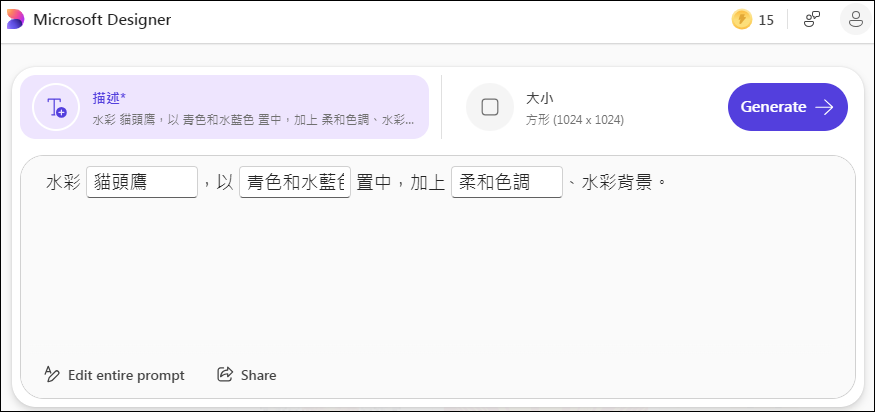Image resolution: width=875 pixels, height=412 pixels.
Task: Click the boost count number 15
Action: [766, 21]
